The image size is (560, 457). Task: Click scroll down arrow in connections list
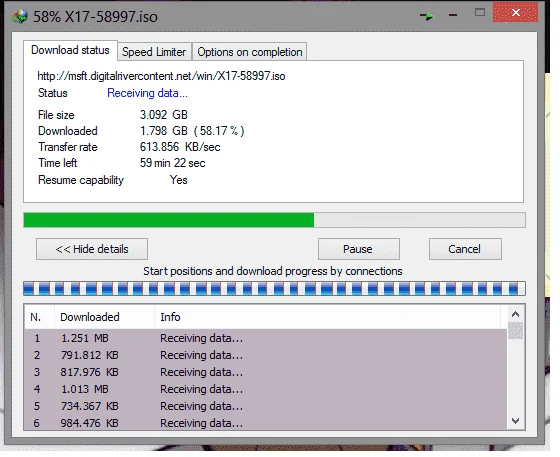click(515, 421)
